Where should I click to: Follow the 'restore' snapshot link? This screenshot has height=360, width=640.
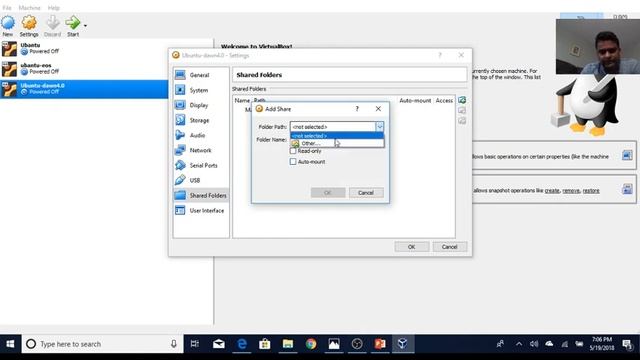[591, 191]
